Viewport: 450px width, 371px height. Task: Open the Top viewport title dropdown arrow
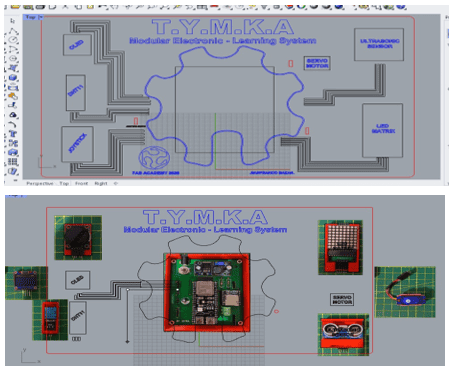41,17
